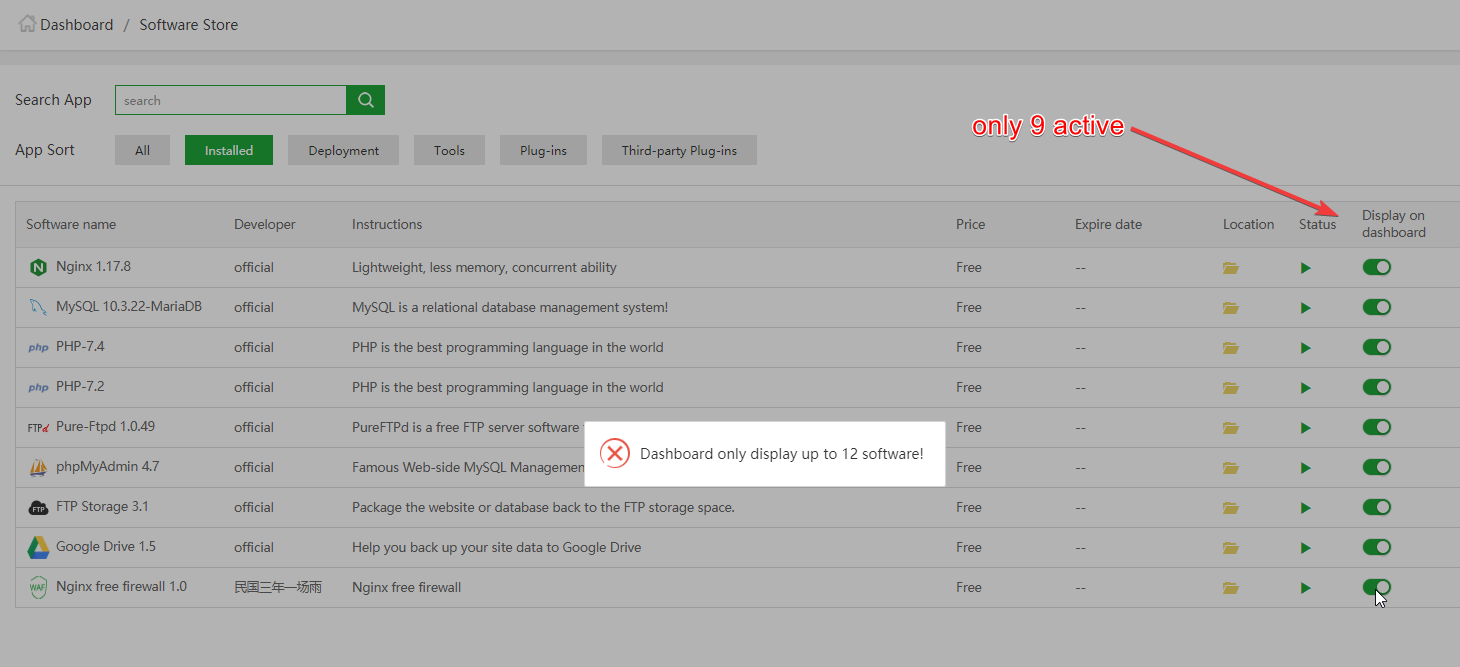Click the MySQL status play icon
Viewport: 1460px width, 667px height.
1305,308
